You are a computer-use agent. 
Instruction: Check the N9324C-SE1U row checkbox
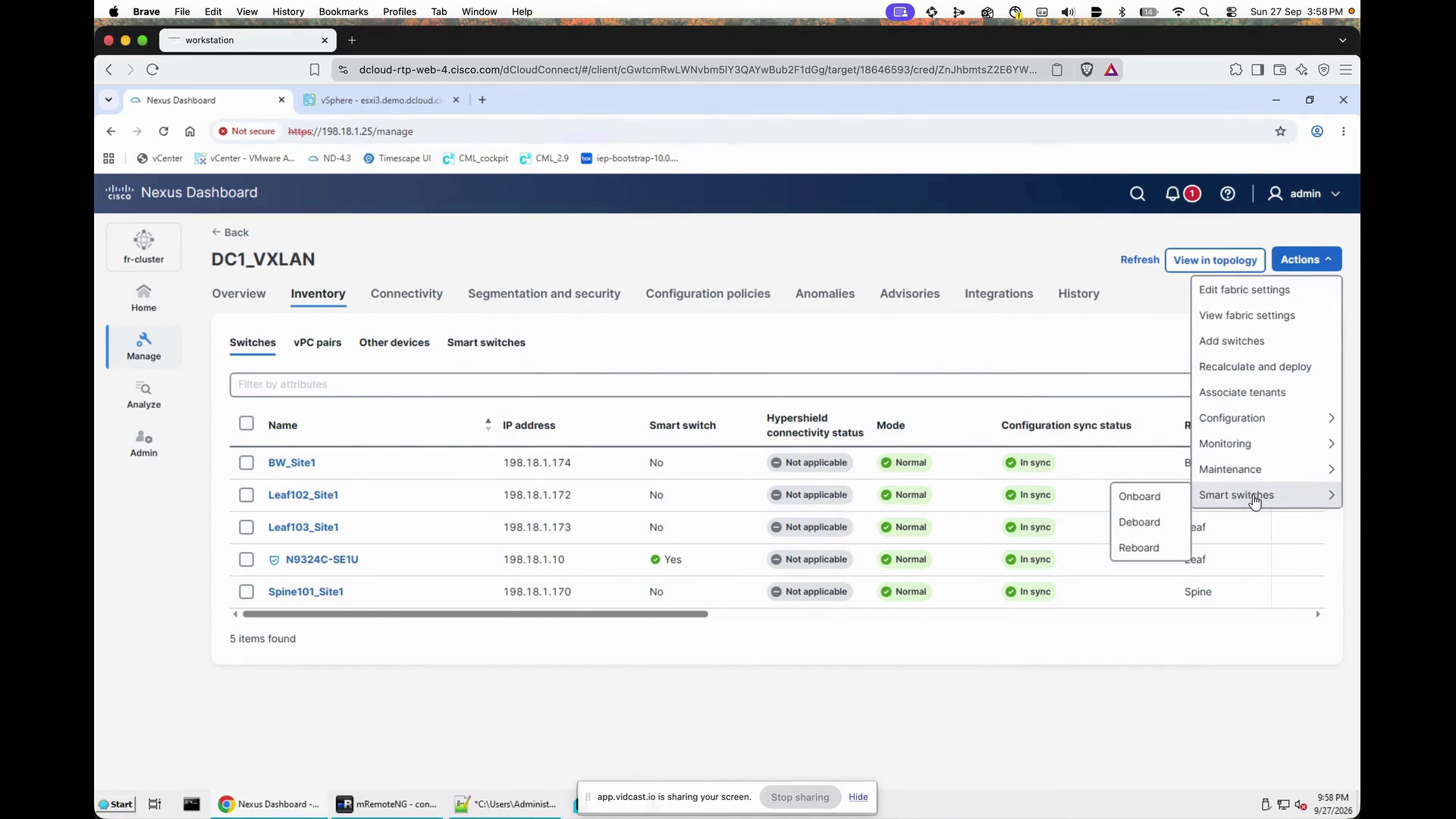pyautogui.click(x=246, y=560)
